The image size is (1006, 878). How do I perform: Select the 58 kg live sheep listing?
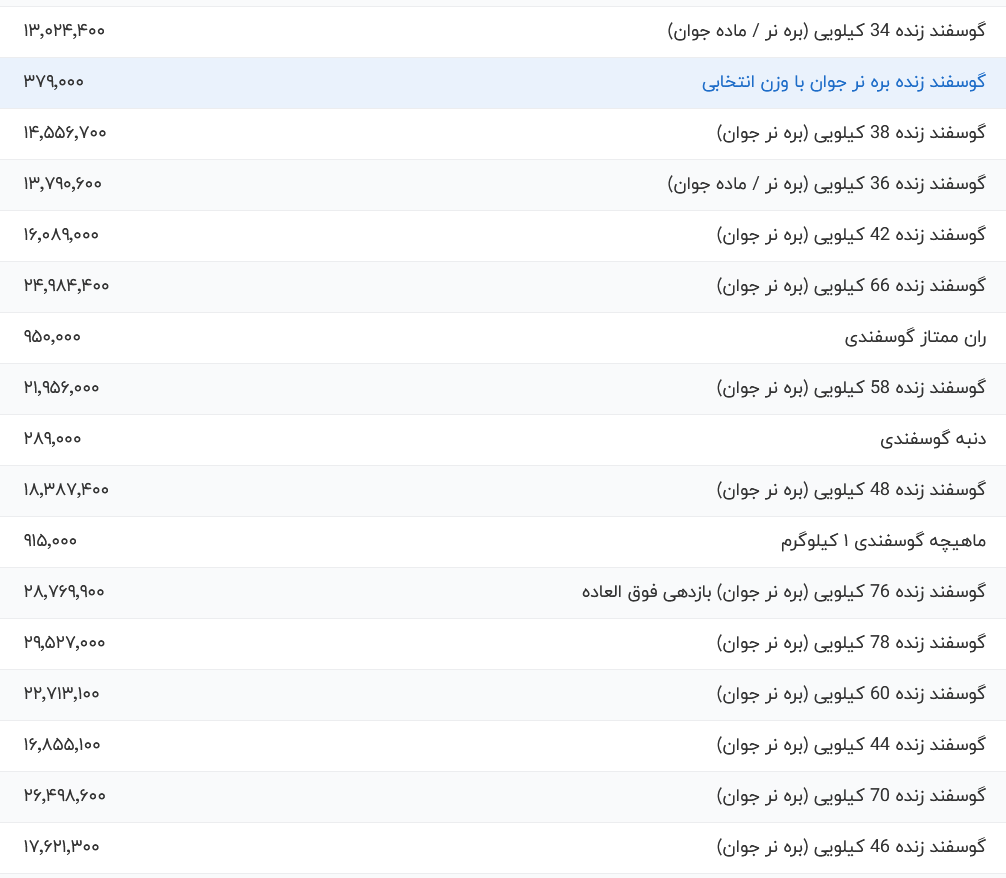[x=851, y=388]
